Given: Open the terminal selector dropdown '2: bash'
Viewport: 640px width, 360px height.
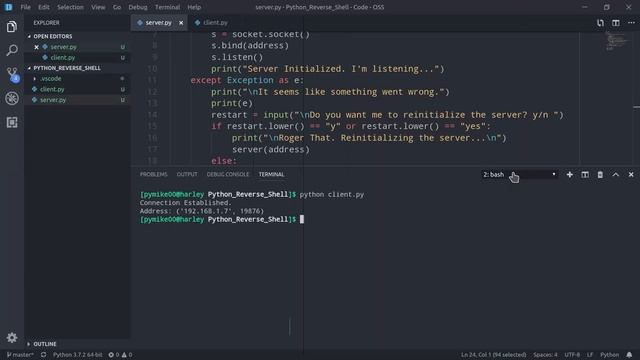Looking at the screenshot, I should (519, 175).
